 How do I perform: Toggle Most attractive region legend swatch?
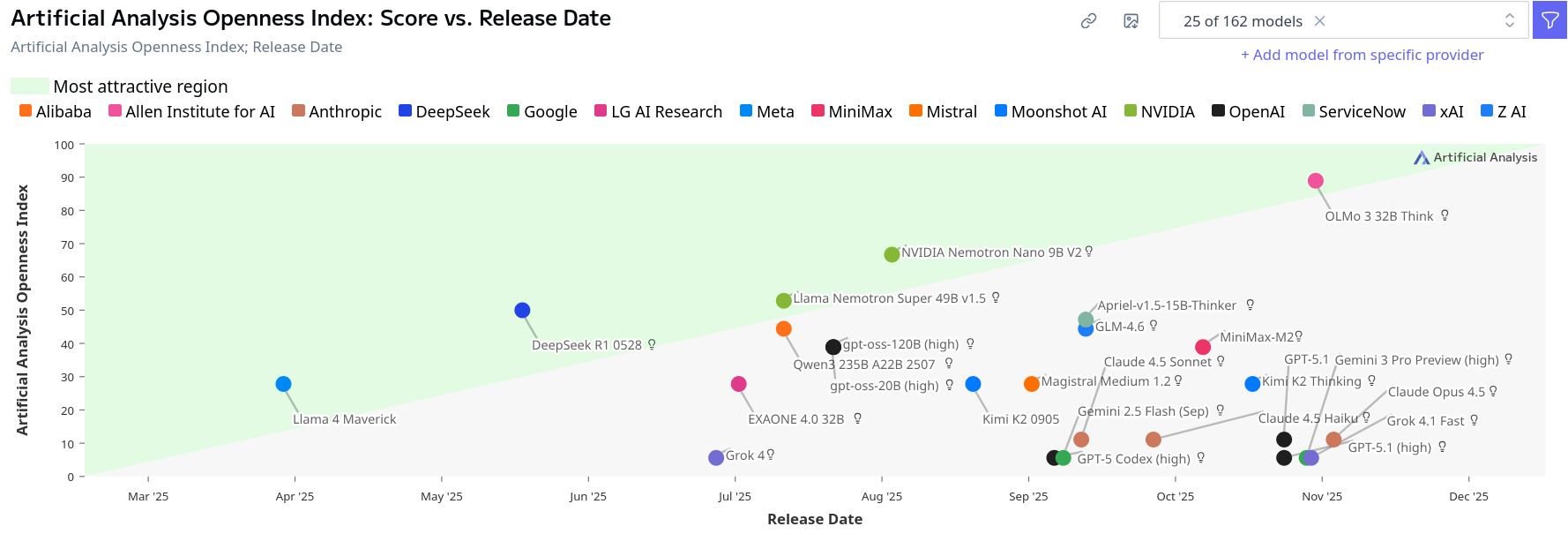click(x=30, y=86)
